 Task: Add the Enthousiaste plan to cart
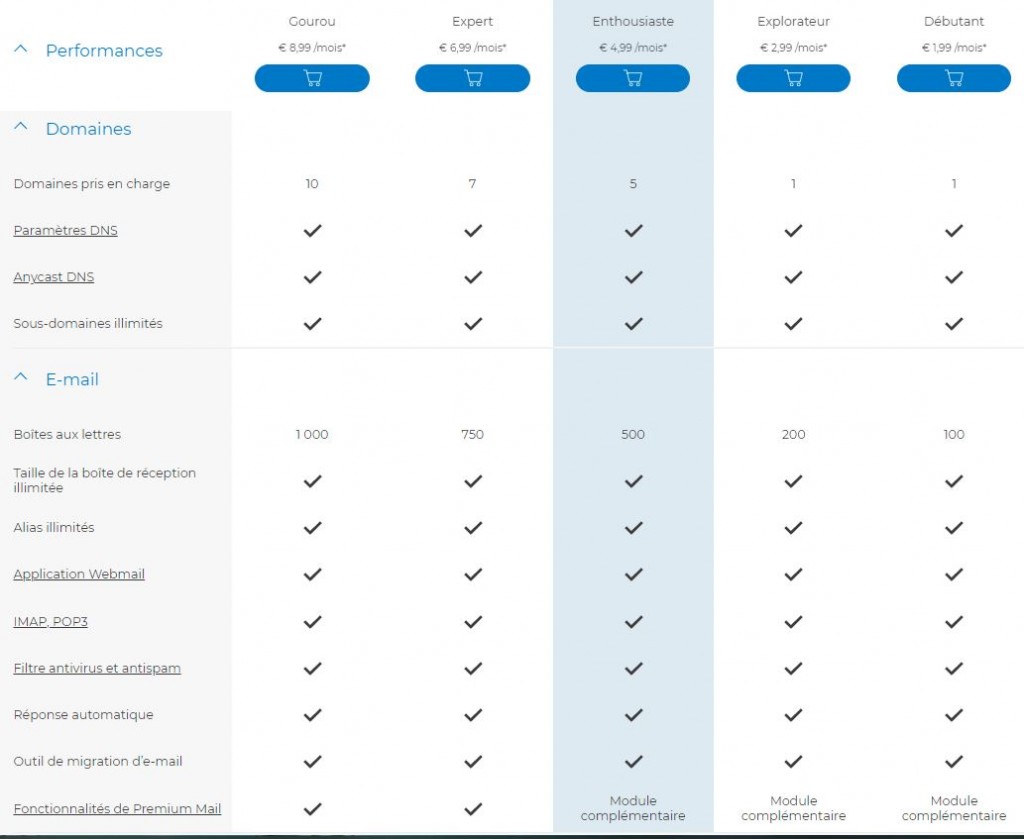633,78
